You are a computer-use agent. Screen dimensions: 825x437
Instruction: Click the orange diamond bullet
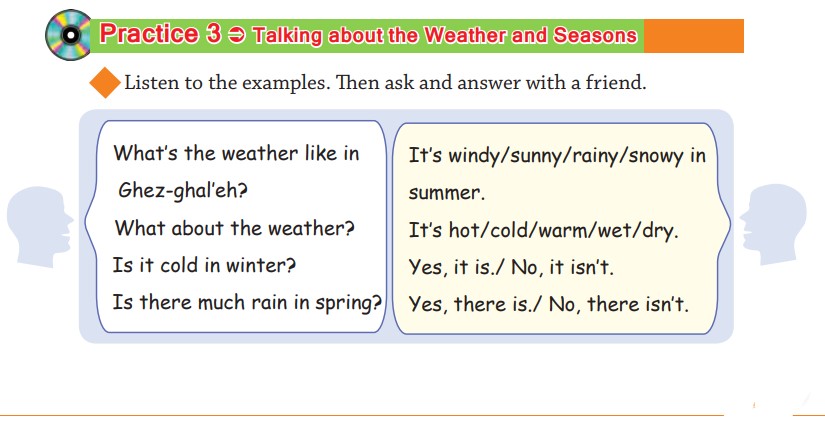coord(105,83)
